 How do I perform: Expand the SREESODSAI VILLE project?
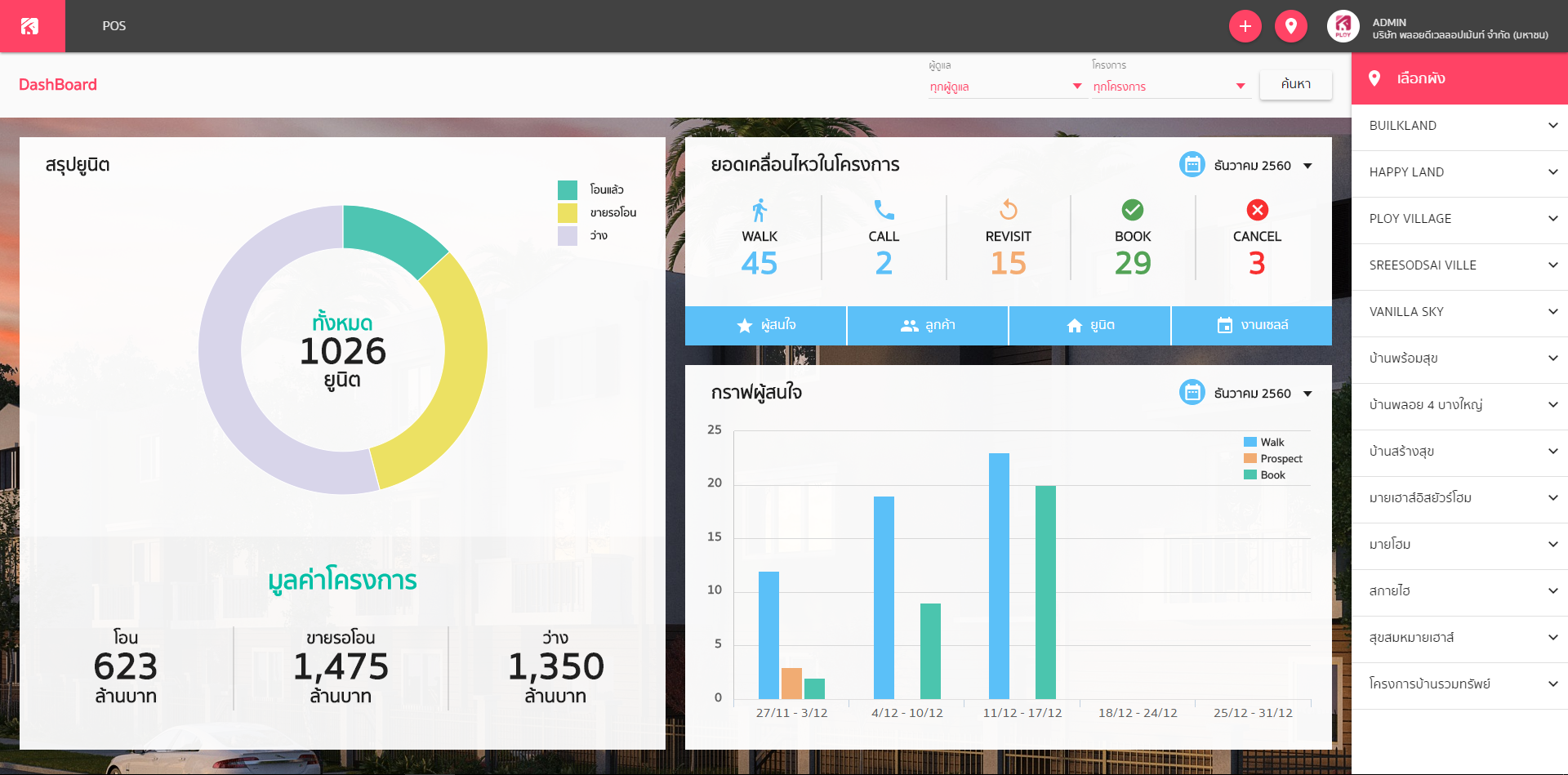coord(1459,265)
